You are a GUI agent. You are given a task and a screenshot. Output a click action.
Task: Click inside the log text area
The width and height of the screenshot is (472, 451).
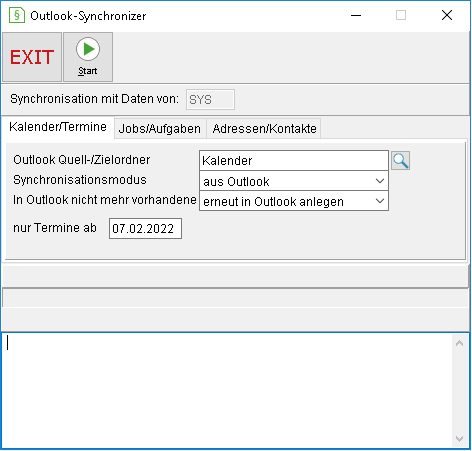[x=227, y=391]
